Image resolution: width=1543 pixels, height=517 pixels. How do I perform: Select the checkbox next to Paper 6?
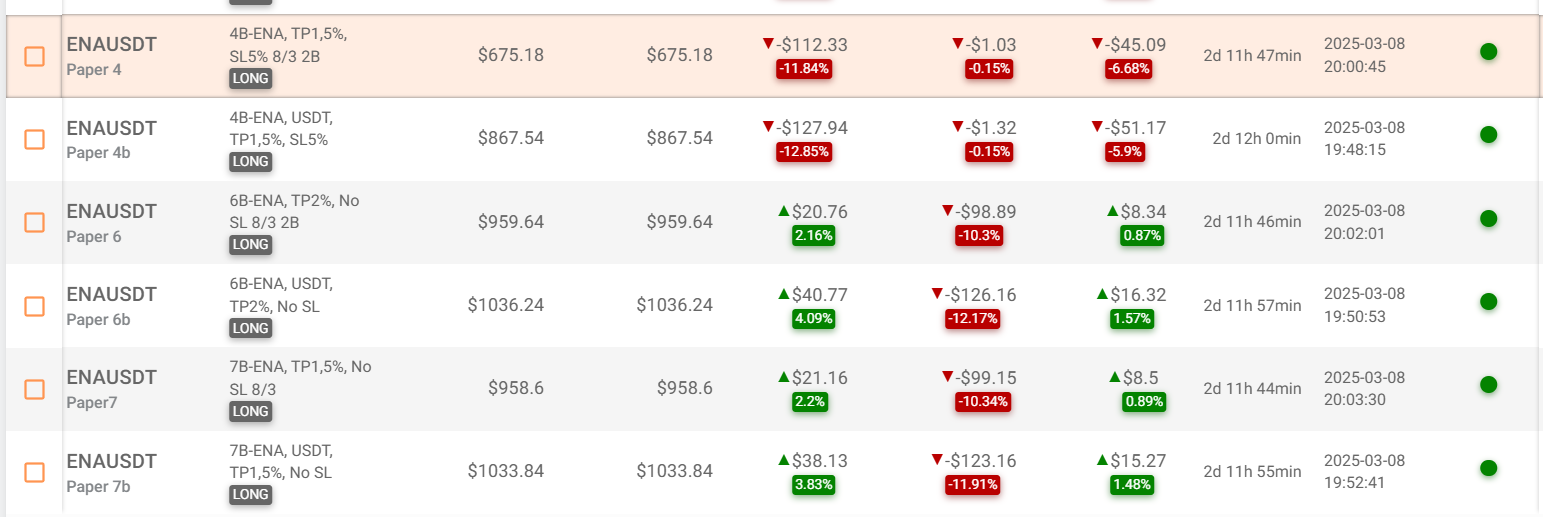[34, 222]
